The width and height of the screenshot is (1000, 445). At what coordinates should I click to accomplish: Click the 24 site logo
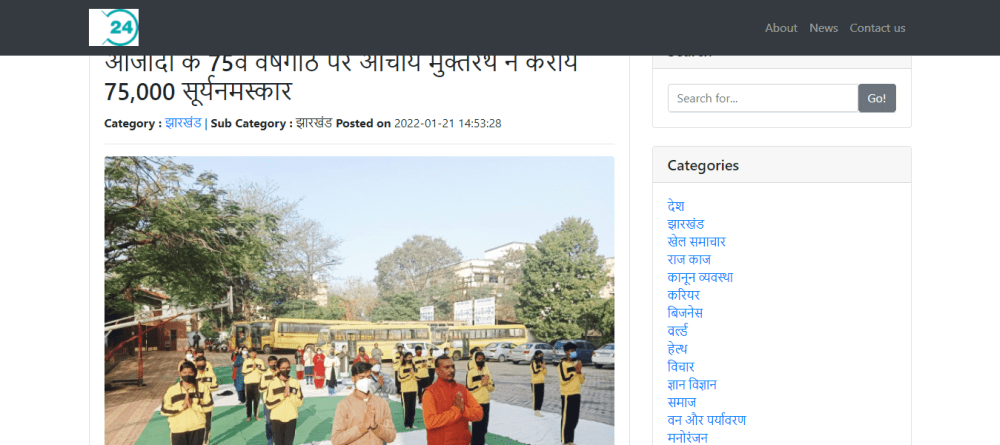tap(114, 28)
